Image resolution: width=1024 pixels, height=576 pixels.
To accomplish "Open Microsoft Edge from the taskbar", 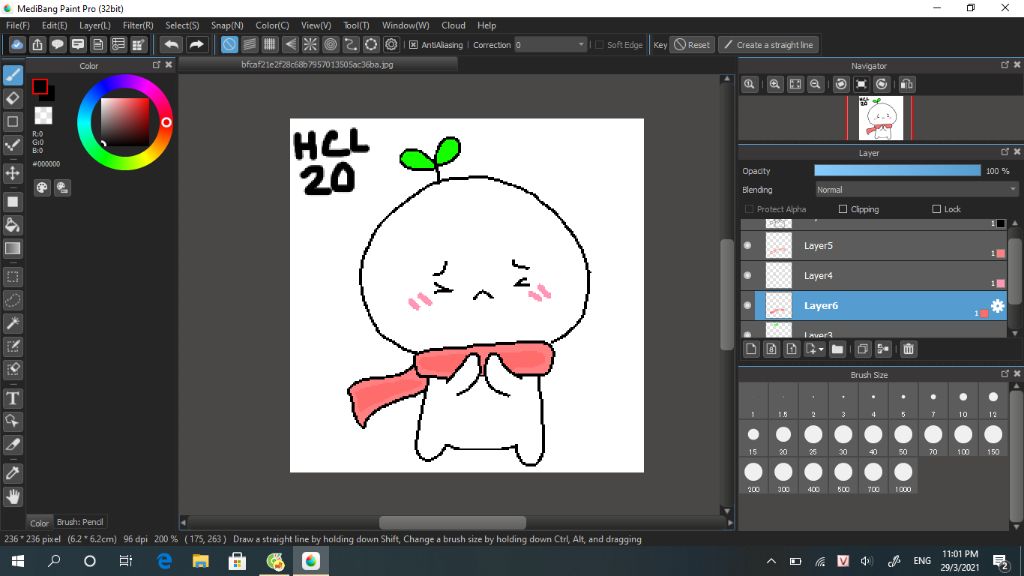I will pos(164,561).
